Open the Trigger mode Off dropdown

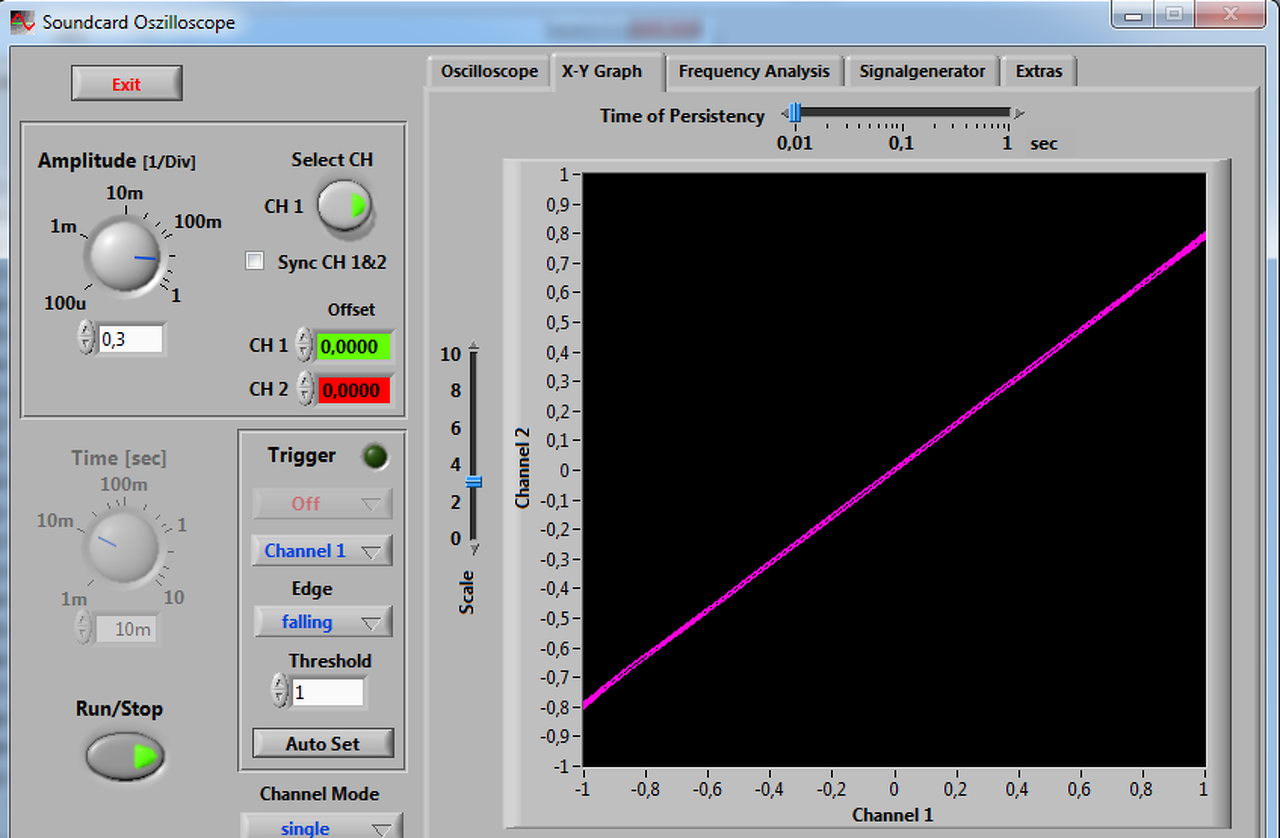coord(322,503)
